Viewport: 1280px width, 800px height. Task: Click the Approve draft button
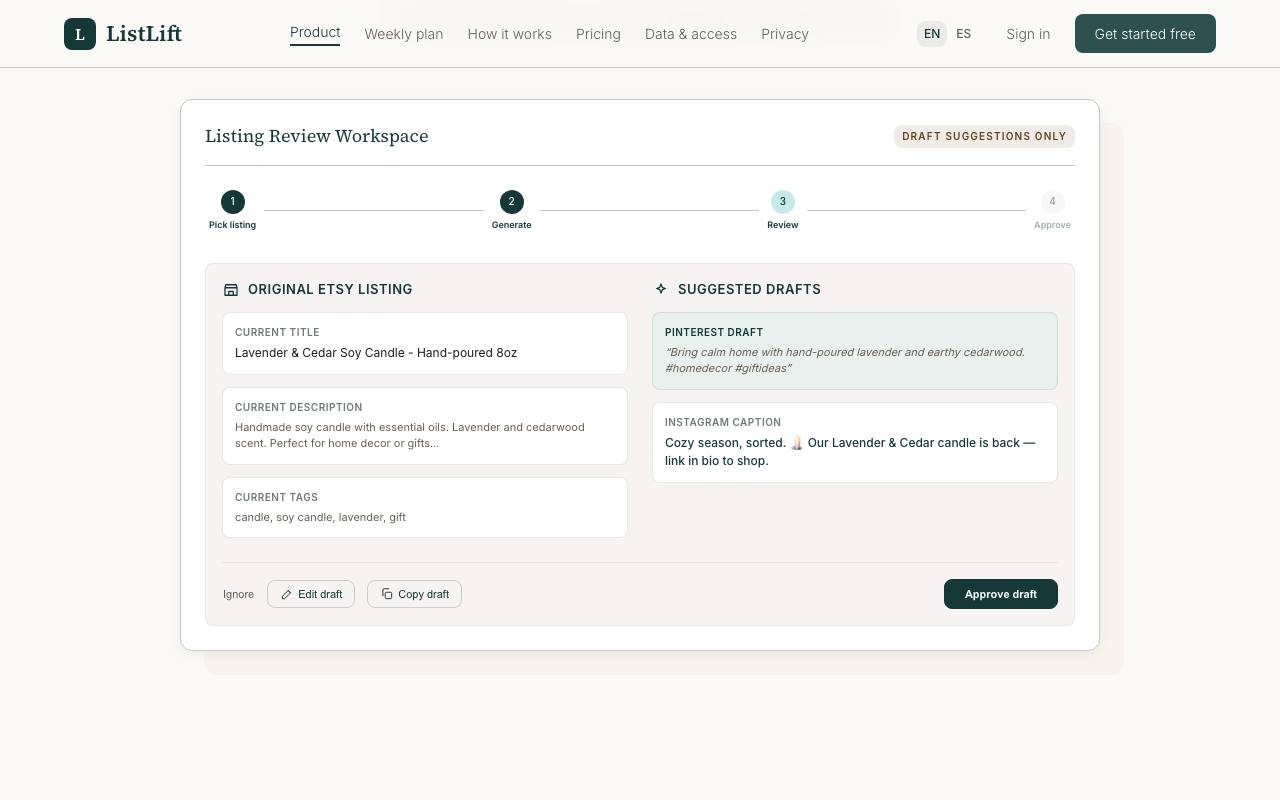1001,594
